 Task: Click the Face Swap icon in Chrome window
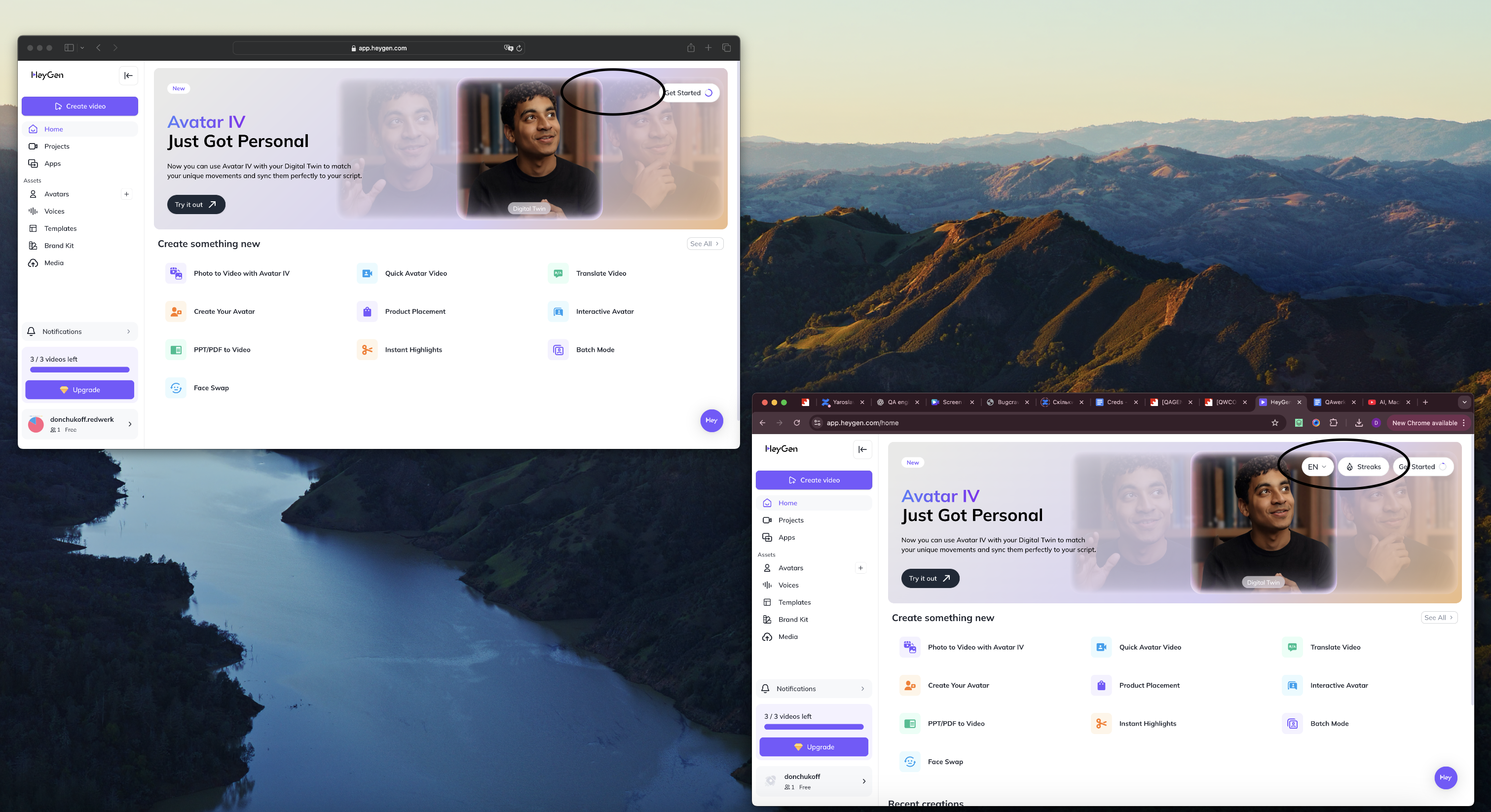910,762
